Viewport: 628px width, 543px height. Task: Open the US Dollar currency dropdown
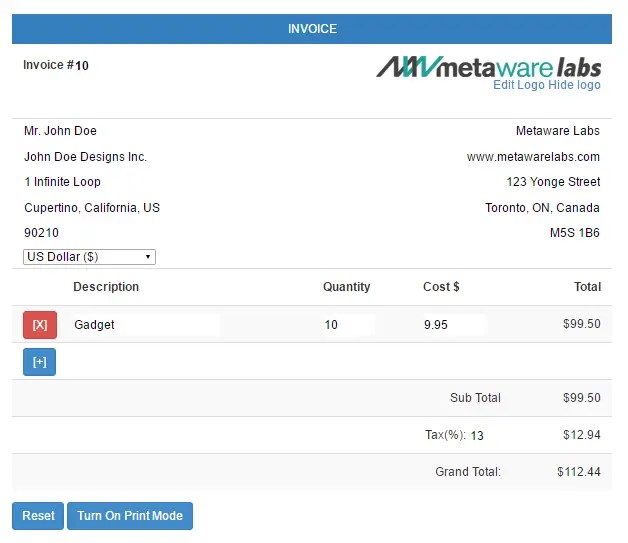(x=89, y=257)
